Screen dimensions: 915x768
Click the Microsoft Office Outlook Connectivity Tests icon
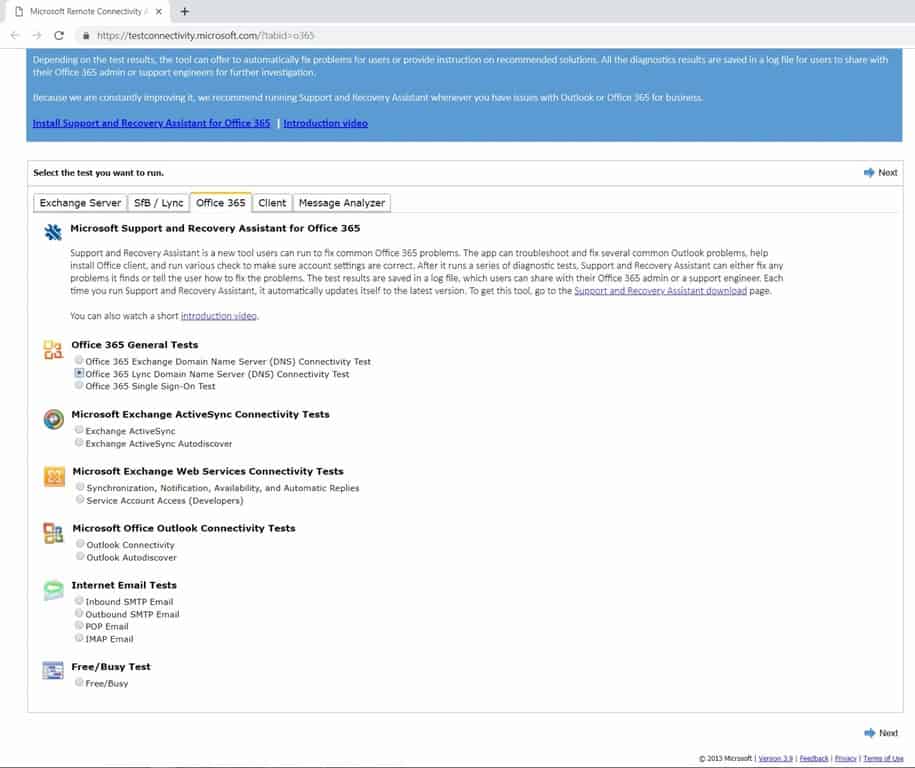pyautogui.click(x=55, y=533)
